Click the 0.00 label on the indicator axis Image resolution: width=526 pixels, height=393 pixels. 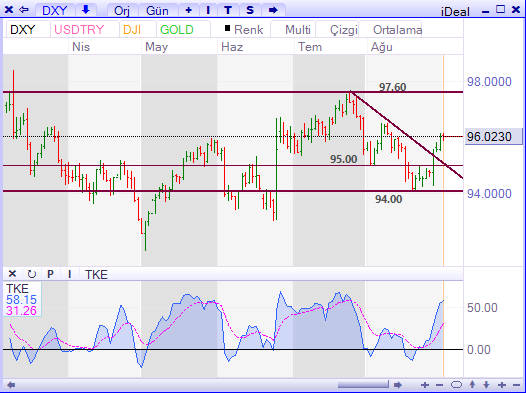pyautogui.click(x=479, y=350)
